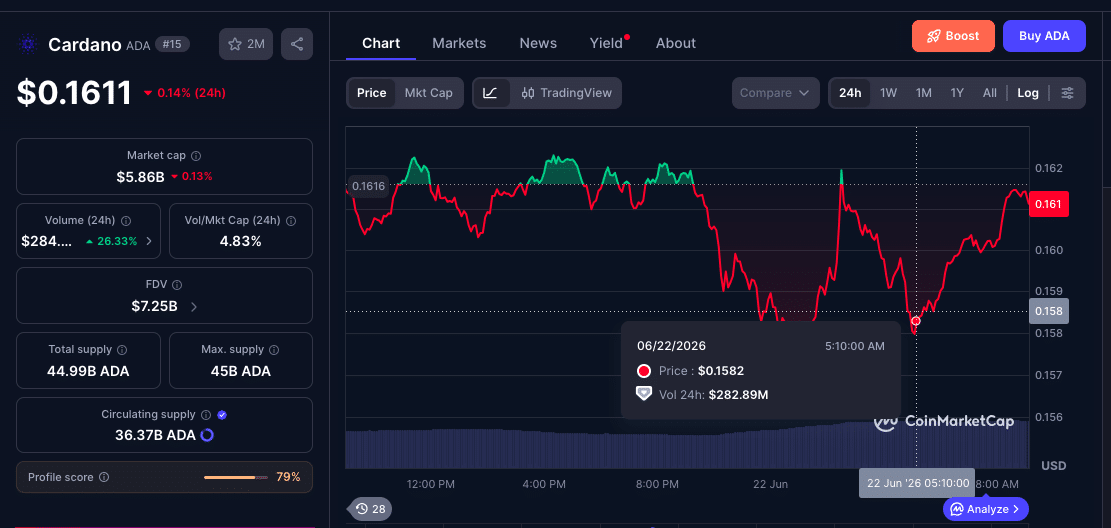Click the Profile score progress bar
This screenshot has width=1111, height=528.
(236, 478)
